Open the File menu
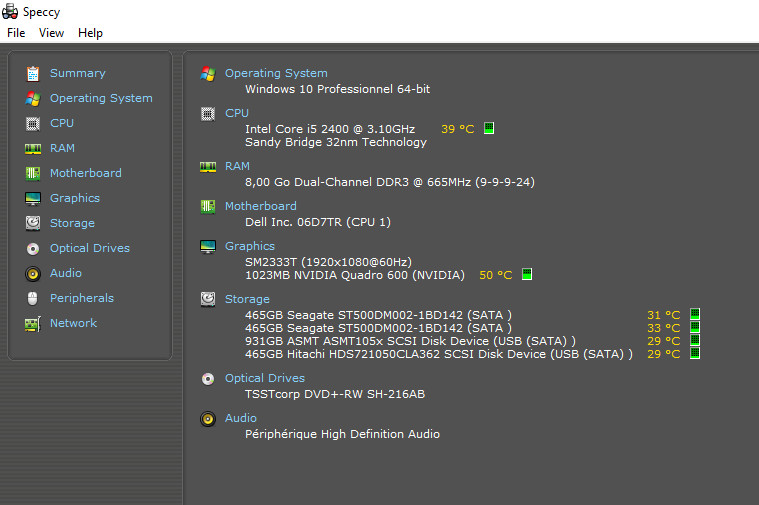This screenshot has height=505, width=759. pos(16,33)
